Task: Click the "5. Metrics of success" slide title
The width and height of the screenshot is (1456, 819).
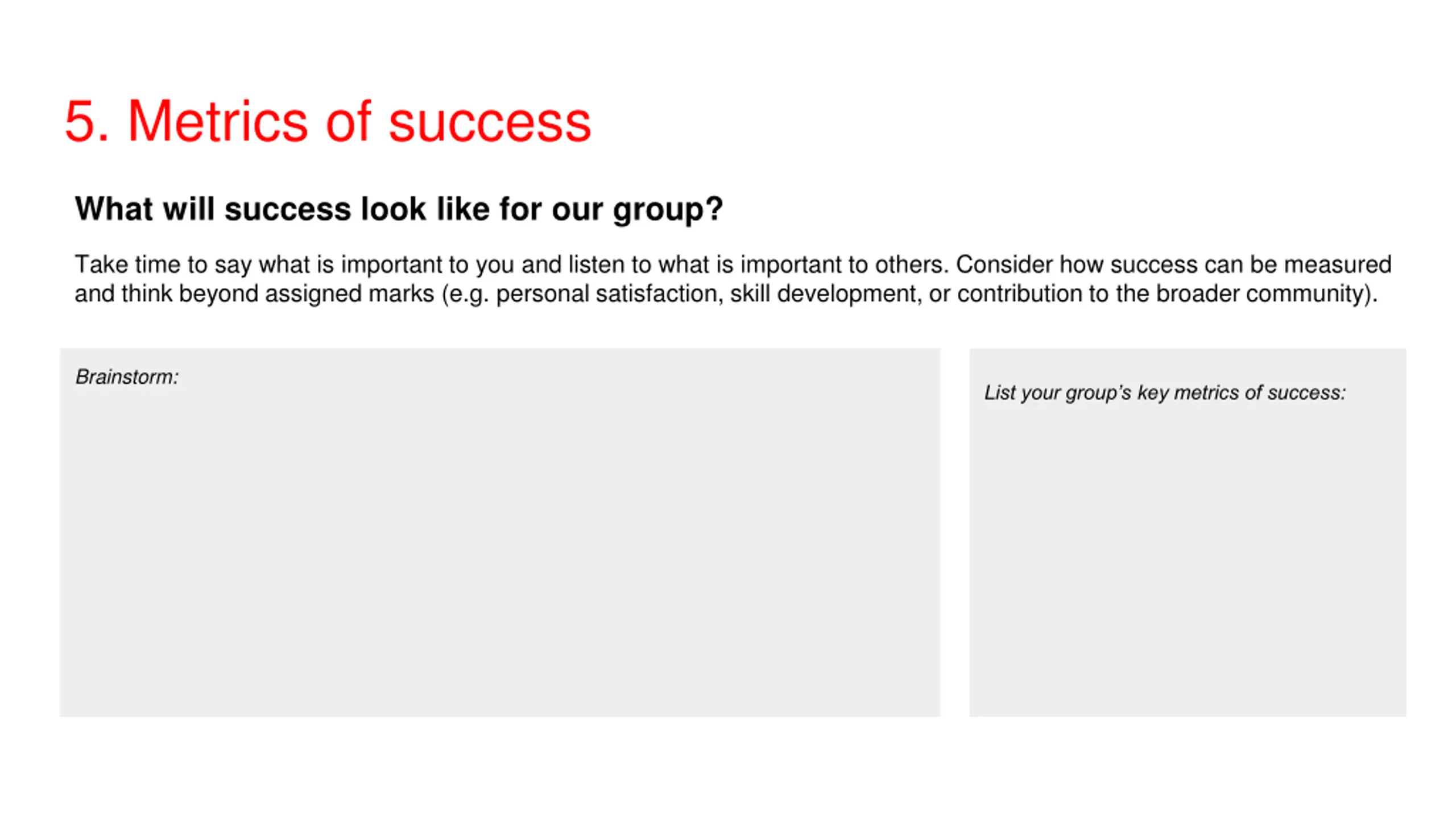Action: point(328,121)
